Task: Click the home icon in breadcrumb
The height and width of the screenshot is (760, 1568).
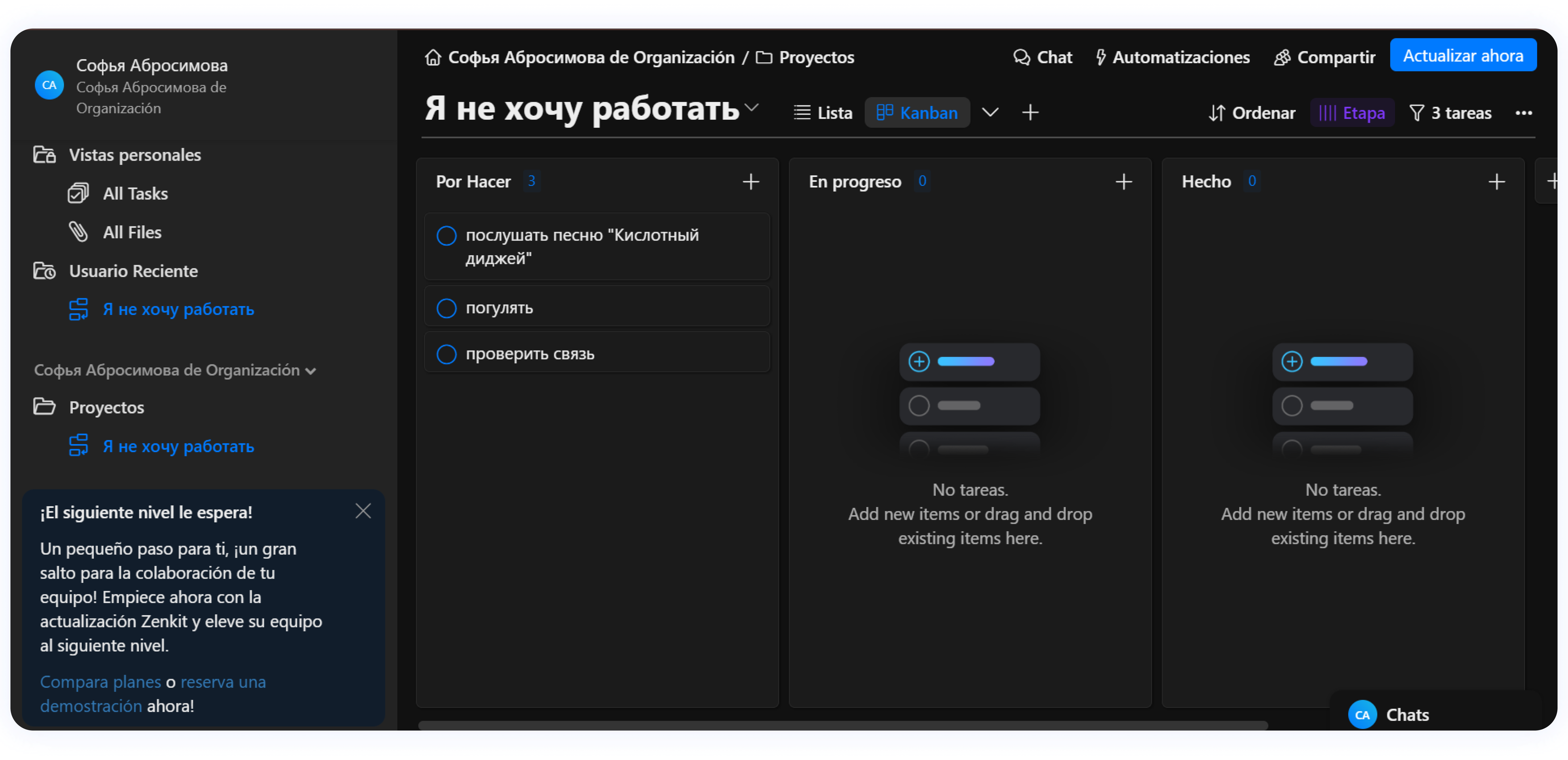Action: pyautogui.click(x=433, y=57)
